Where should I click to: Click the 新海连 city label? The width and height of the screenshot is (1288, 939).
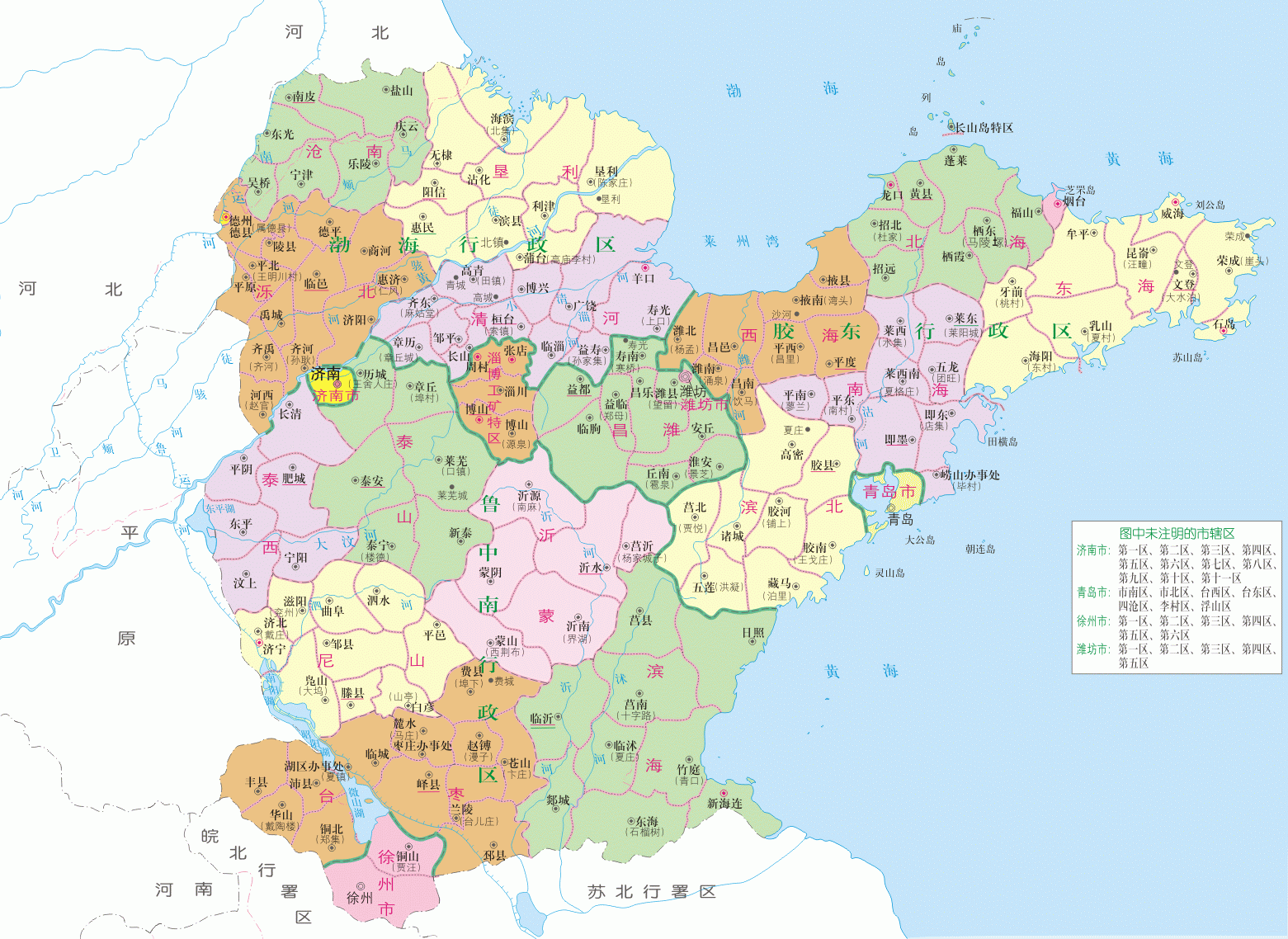click(x=724, y=804)
